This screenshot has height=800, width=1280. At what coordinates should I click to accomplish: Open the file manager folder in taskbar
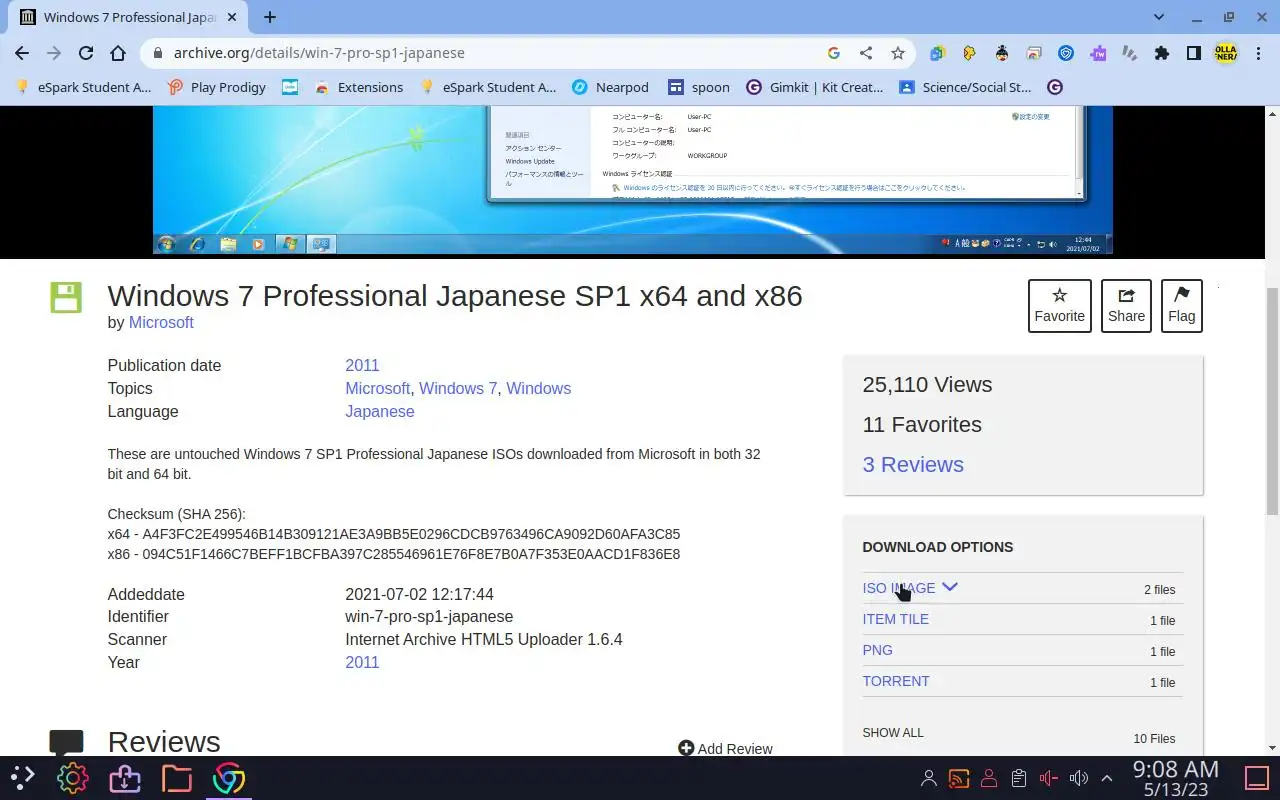176,778
